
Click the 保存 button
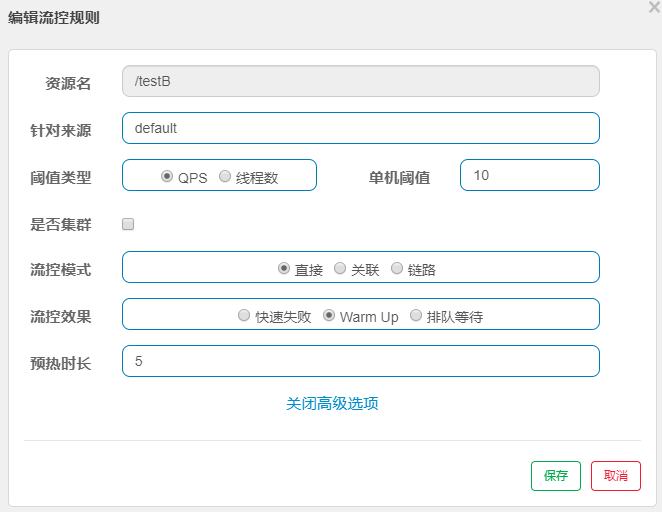[556, 476]
